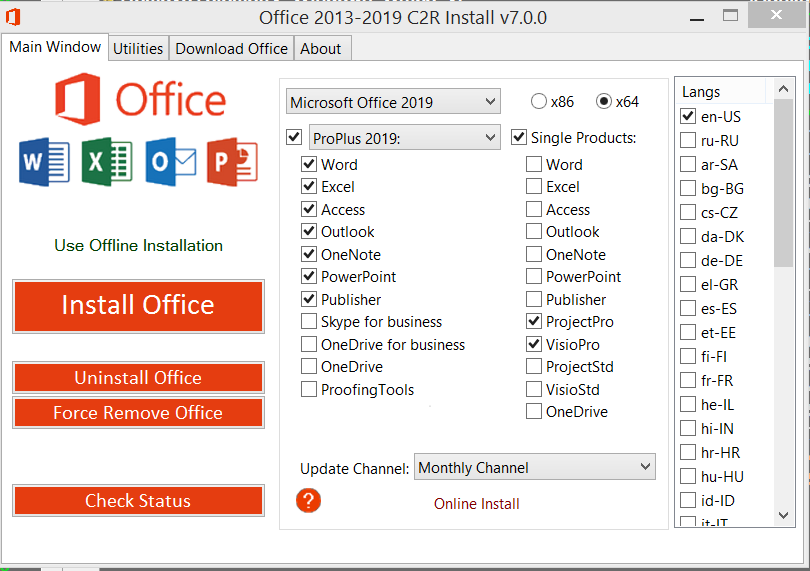Select the x64 architecture radio button
Viewport: 810px width, 571px height.
(603, 101)
